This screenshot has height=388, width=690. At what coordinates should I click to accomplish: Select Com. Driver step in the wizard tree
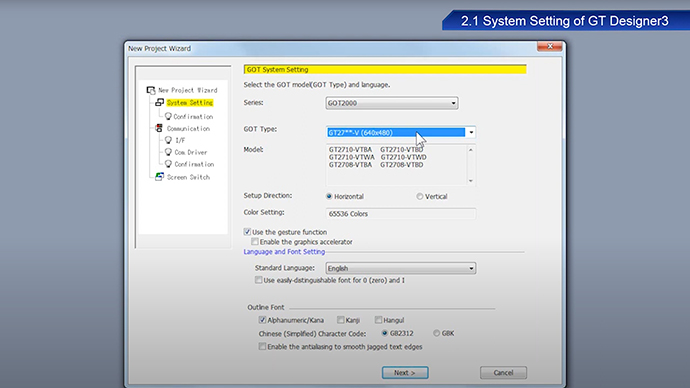tap(191, 152)
